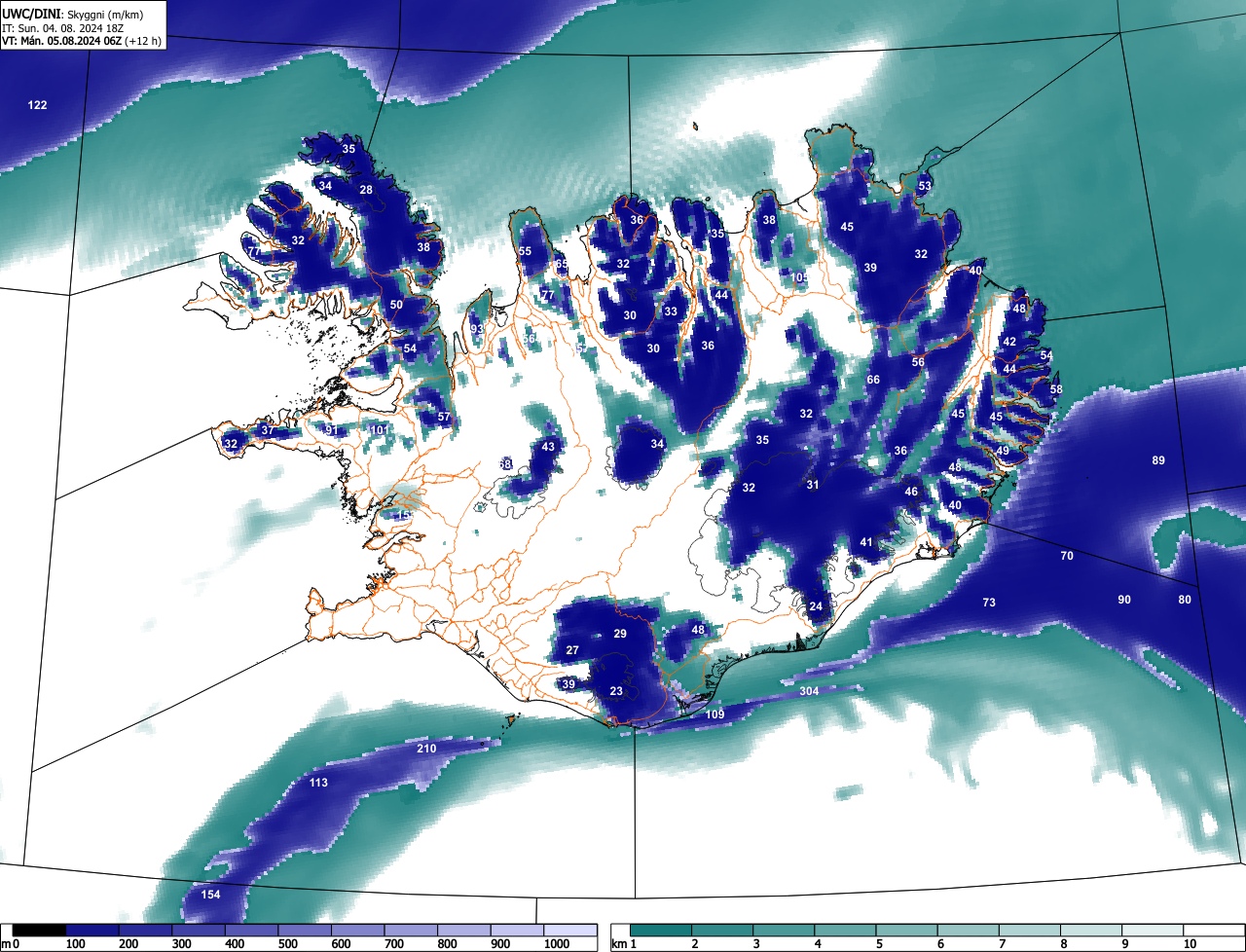Select the 'VT: Mán. 05.08.2024 06Z (+12 h)' line
Image resolution: width=1246 pixels, height=952 pixels.
tap(82, 41)
